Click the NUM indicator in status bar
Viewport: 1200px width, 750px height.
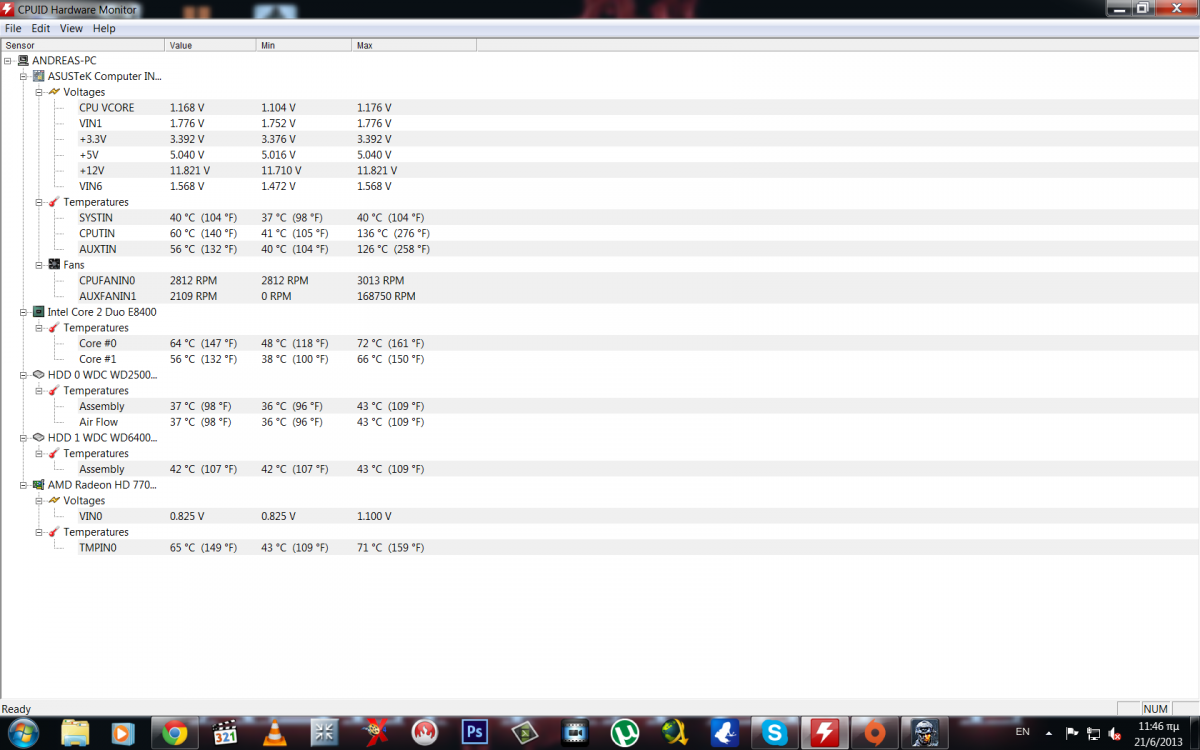[x=1155, y=709]
